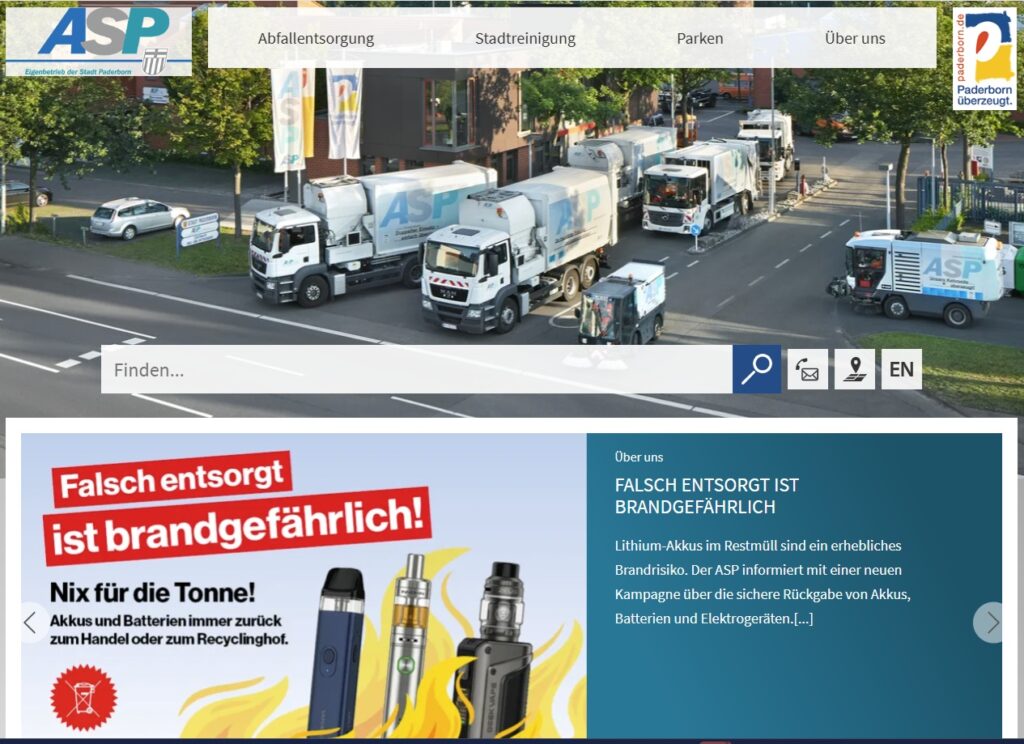Screen dimensions: 1024x744
Task: Open the Falsch entsorgt campaign banner image
Action: (x=304, y=586)
